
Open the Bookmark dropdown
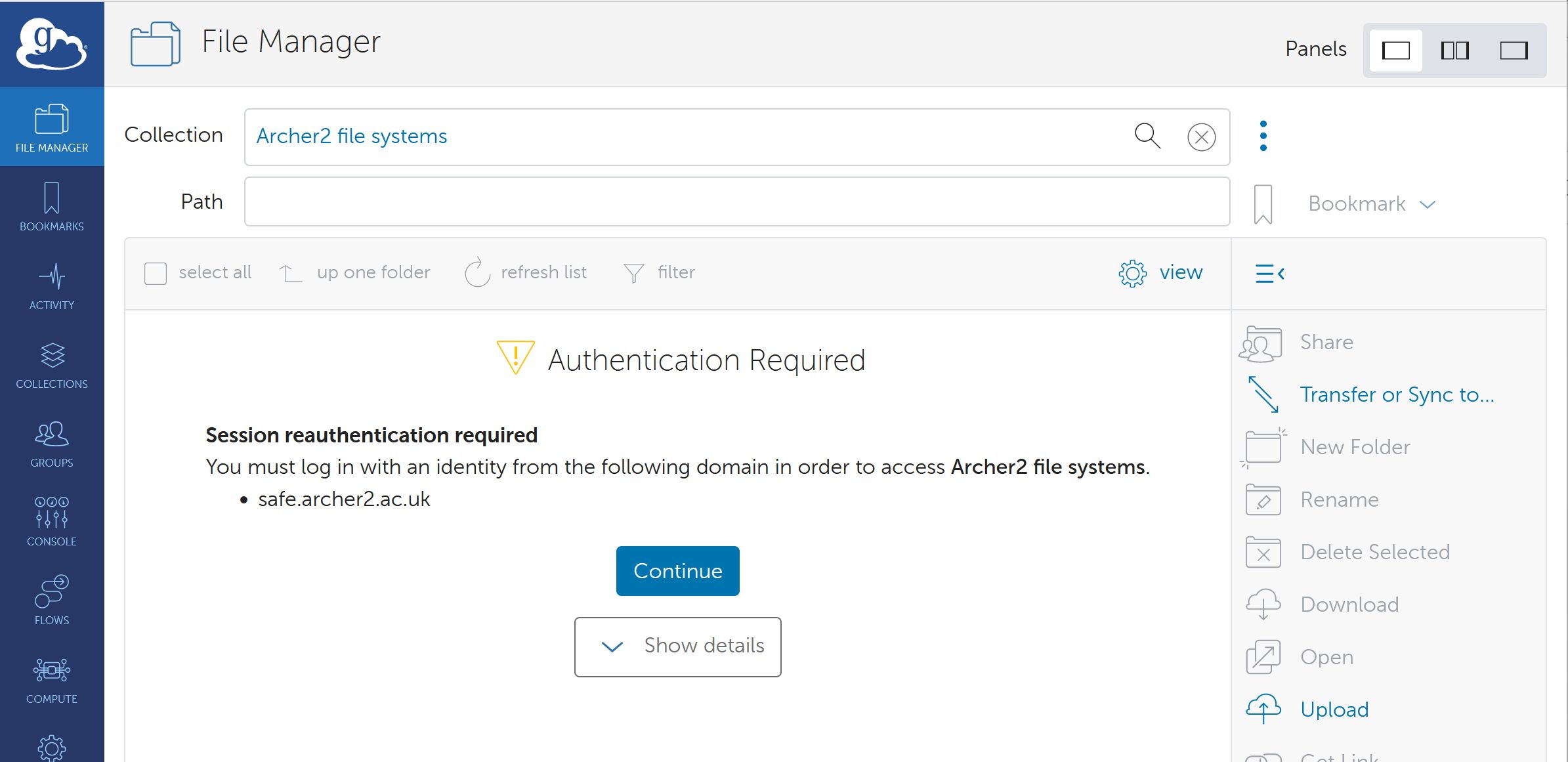[x=1372, y=203]
